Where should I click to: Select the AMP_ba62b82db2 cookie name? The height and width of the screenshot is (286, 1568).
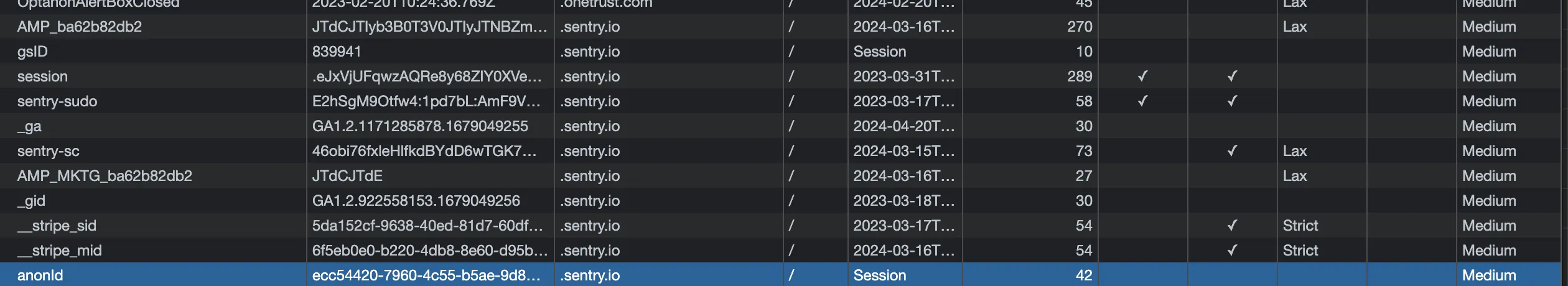pos(80,27)
